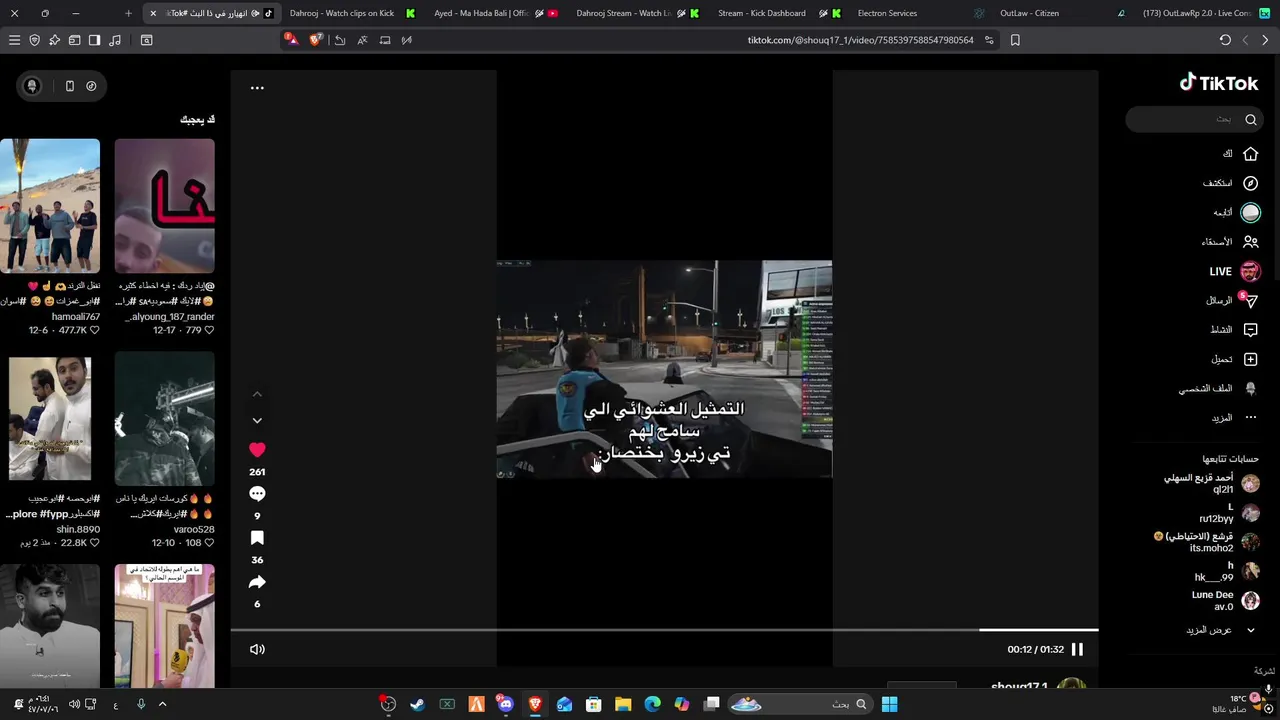The height and width of the screenshot is (720, 1280).
Task: Go to previous video with up chevron
Action: coord(257,394)
